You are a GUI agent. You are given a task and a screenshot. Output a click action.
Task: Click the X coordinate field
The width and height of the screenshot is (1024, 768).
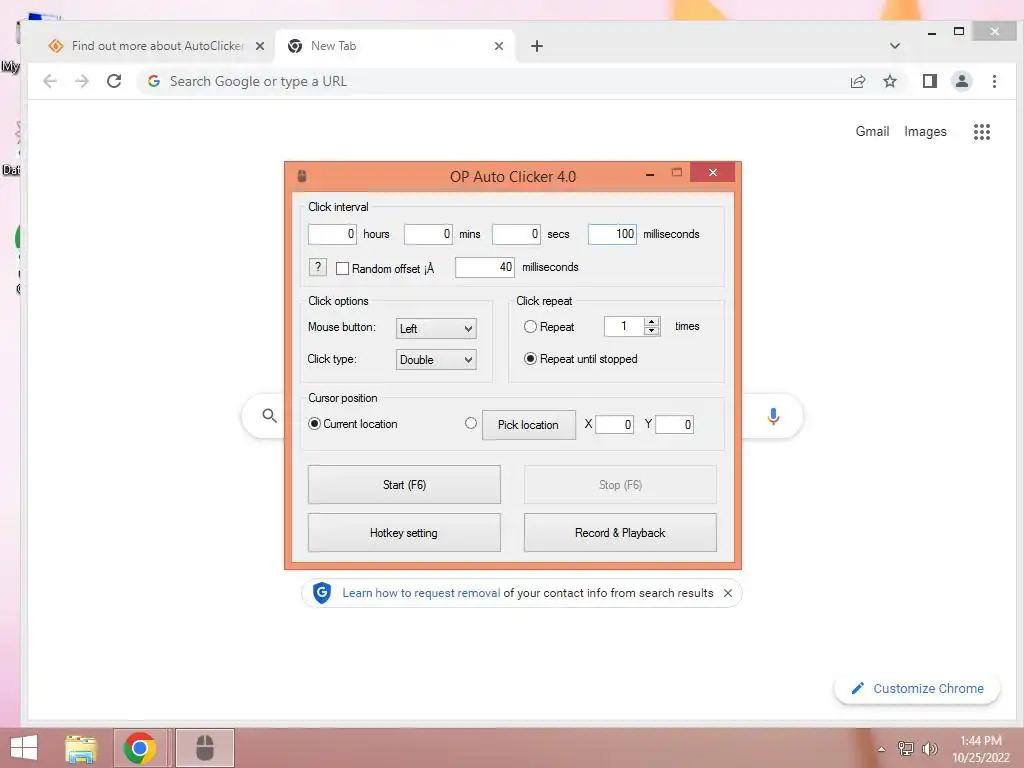(614, 424)
